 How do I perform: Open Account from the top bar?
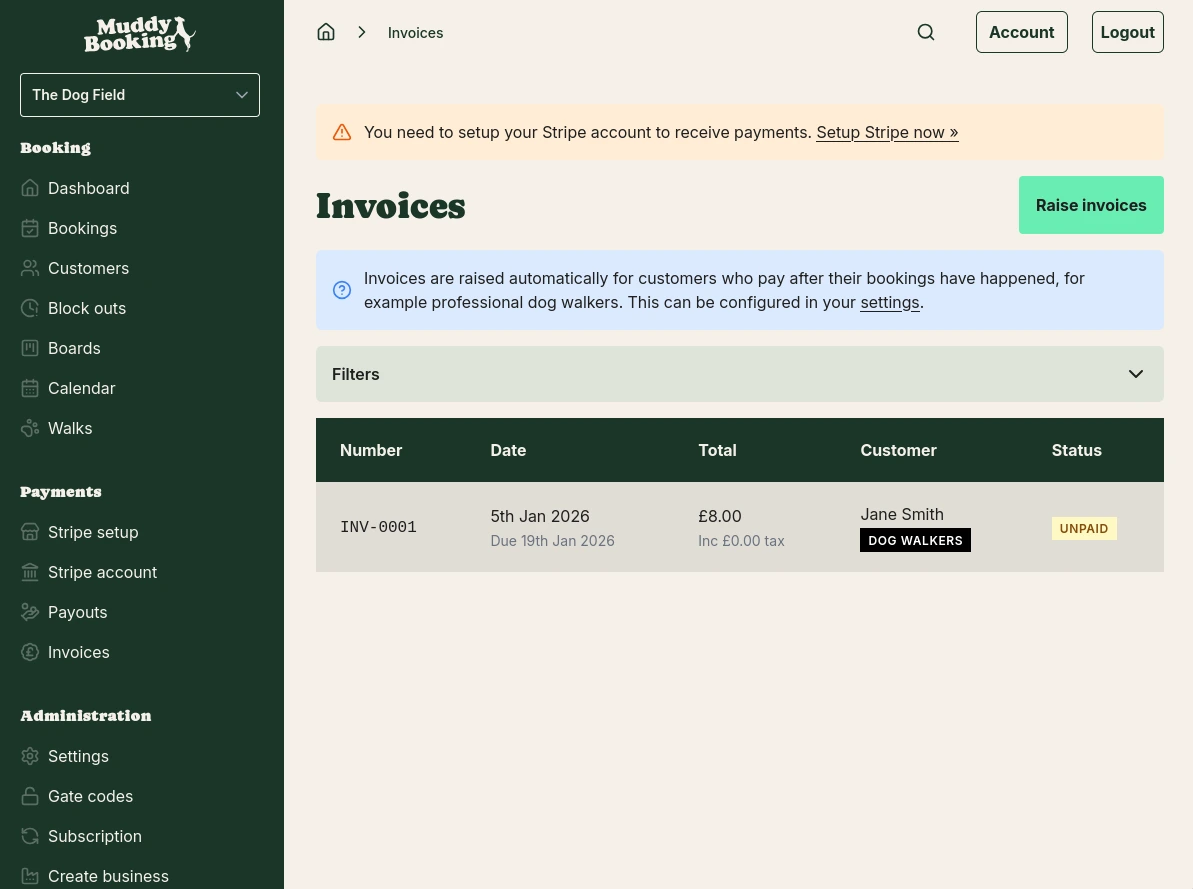click(1021, 32)
